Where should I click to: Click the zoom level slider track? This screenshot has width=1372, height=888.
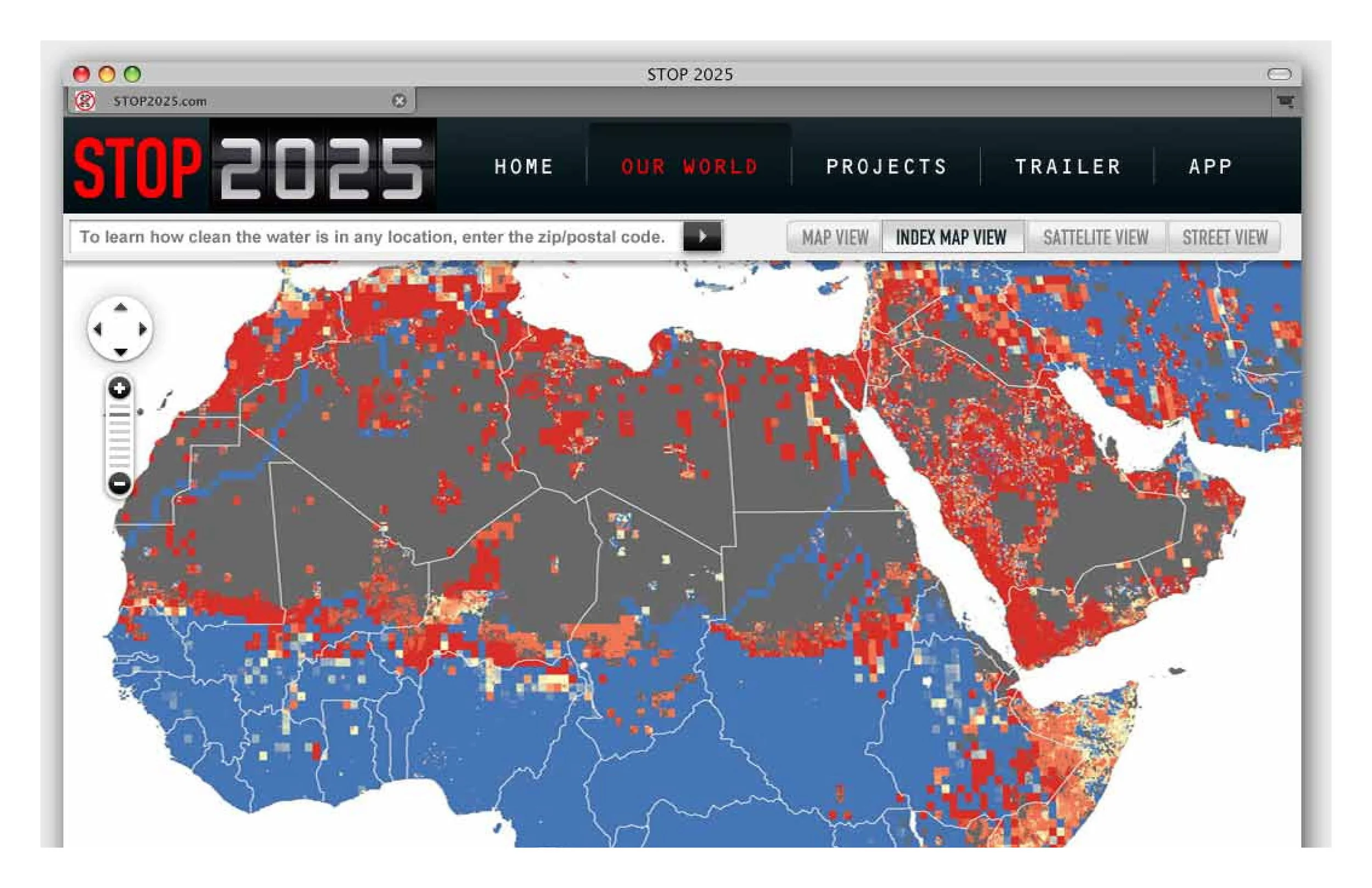tap(119, 436)
